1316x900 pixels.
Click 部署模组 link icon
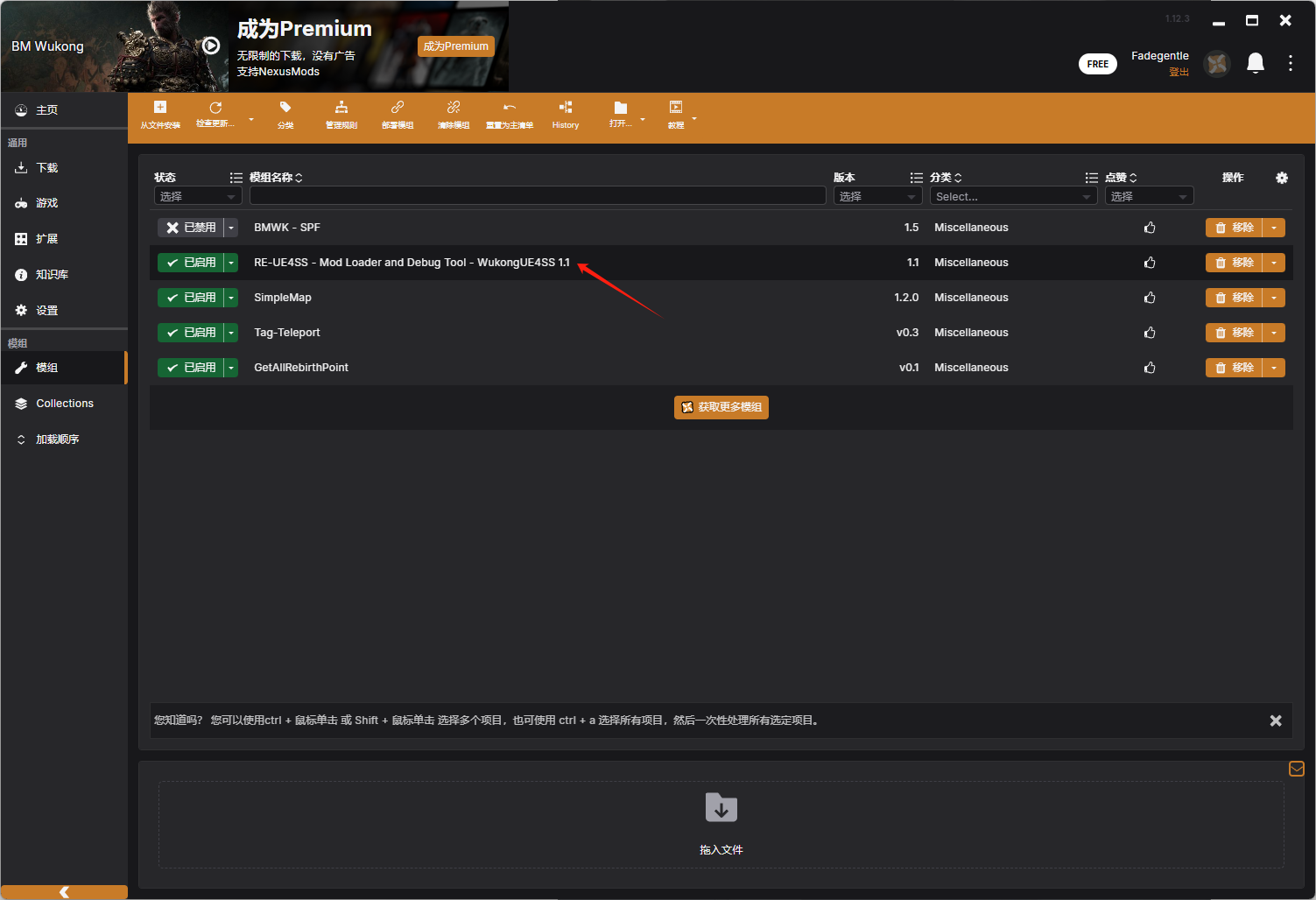click(x=398, y=107)
